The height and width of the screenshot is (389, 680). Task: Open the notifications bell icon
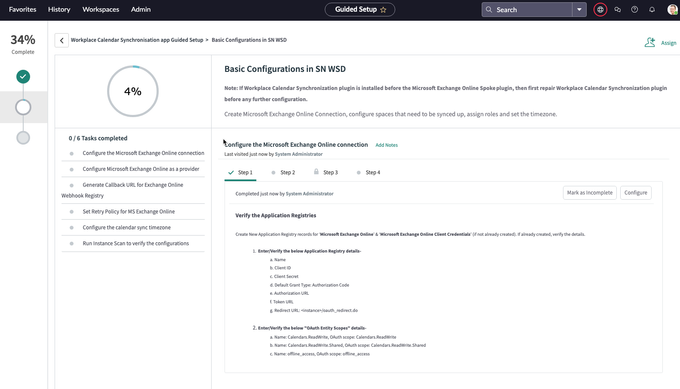(652, 10)
